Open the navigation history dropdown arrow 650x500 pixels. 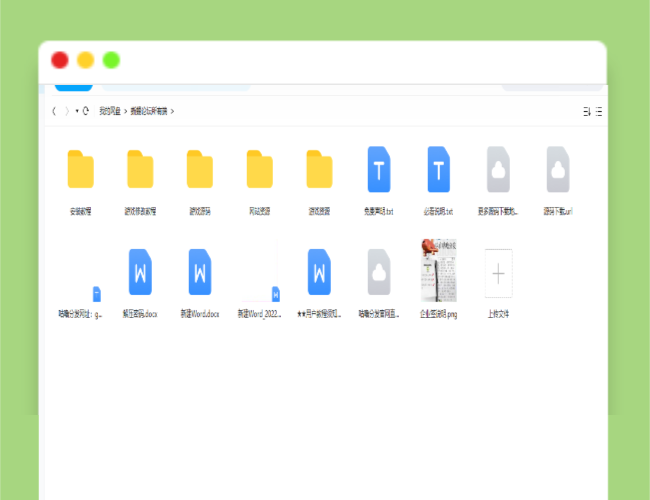(x=77, y=111)
